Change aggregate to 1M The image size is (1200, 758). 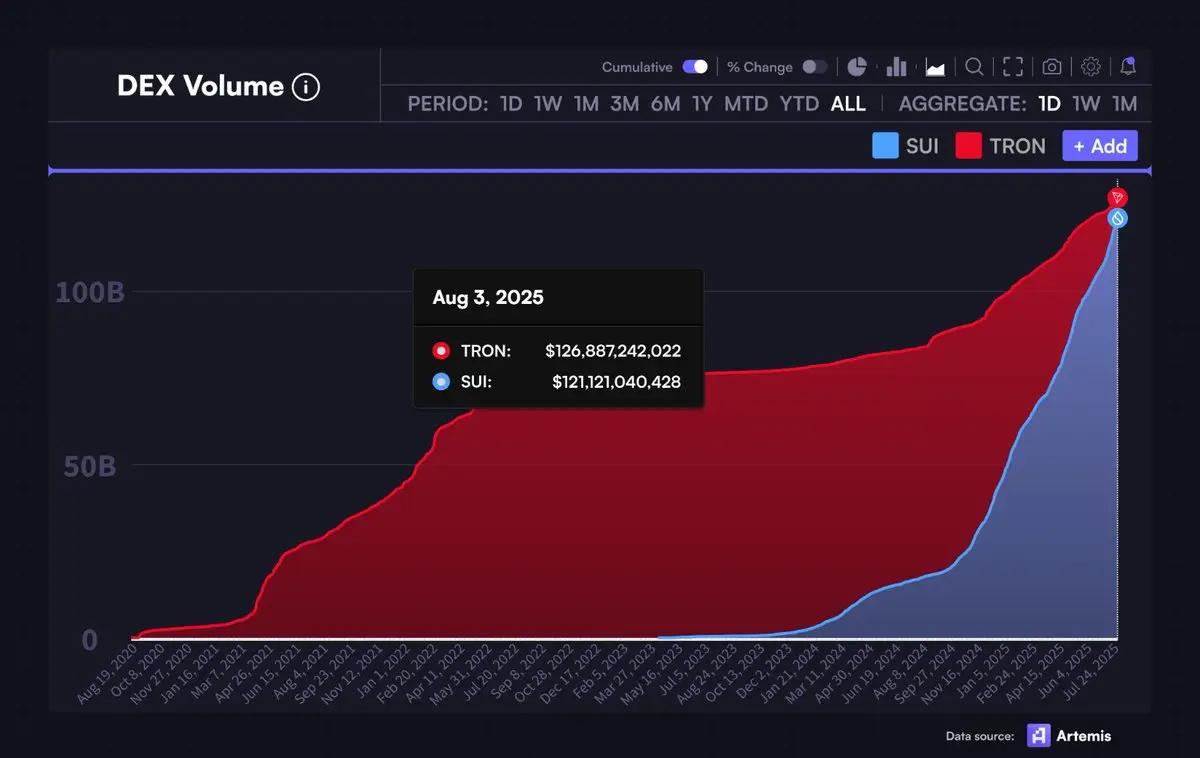[1125, 104]
